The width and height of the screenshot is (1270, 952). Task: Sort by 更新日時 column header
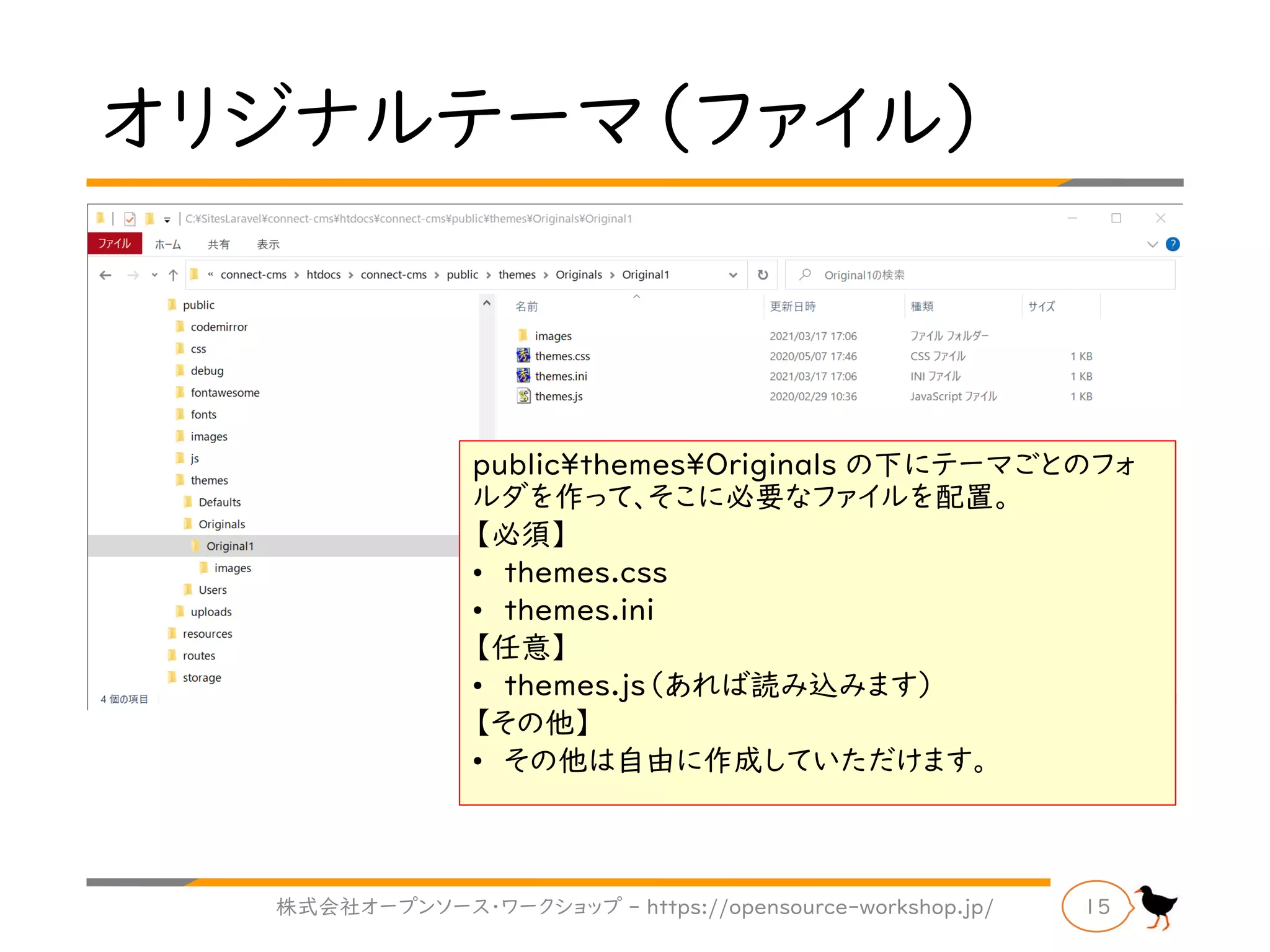(793, 306)
